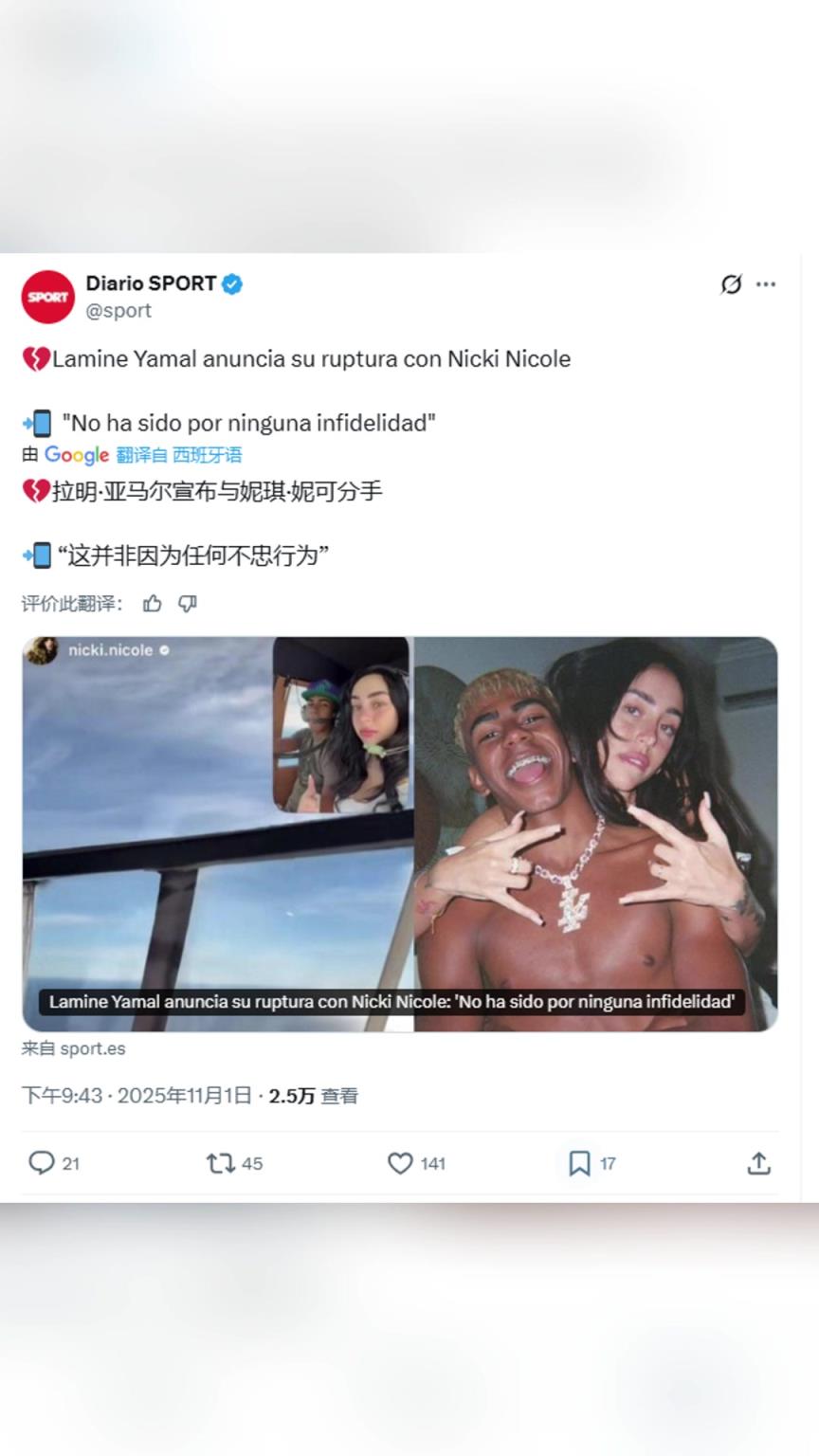This screenshot has width=819, height=1456.
Task: Like the post with 141 likes
Action: 401,1163
